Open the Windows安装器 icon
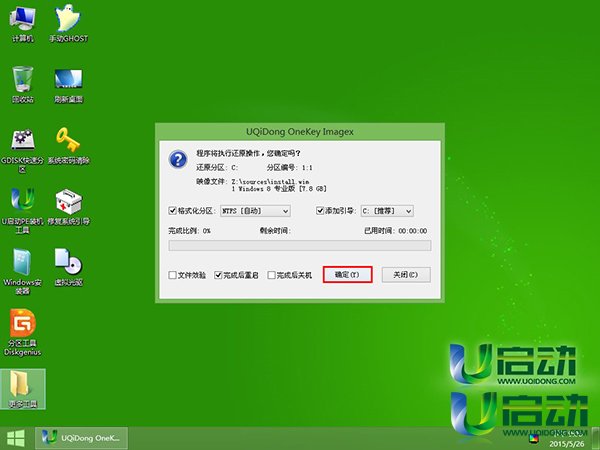 click(x=22, y=271)
